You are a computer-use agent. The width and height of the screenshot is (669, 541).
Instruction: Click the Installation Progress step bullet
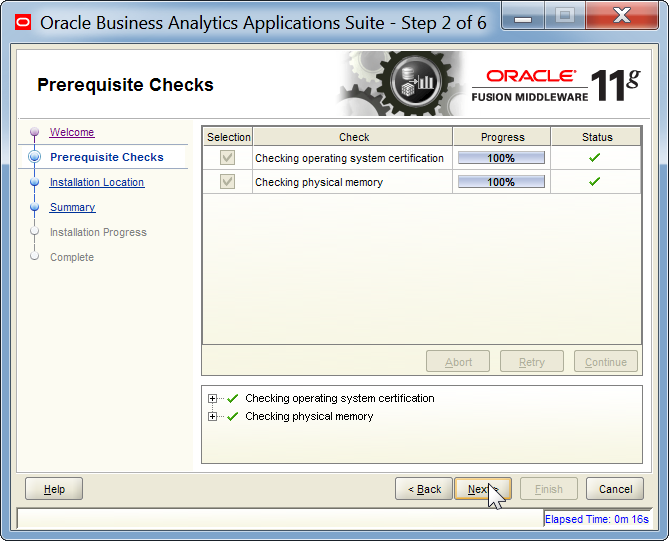35,231
